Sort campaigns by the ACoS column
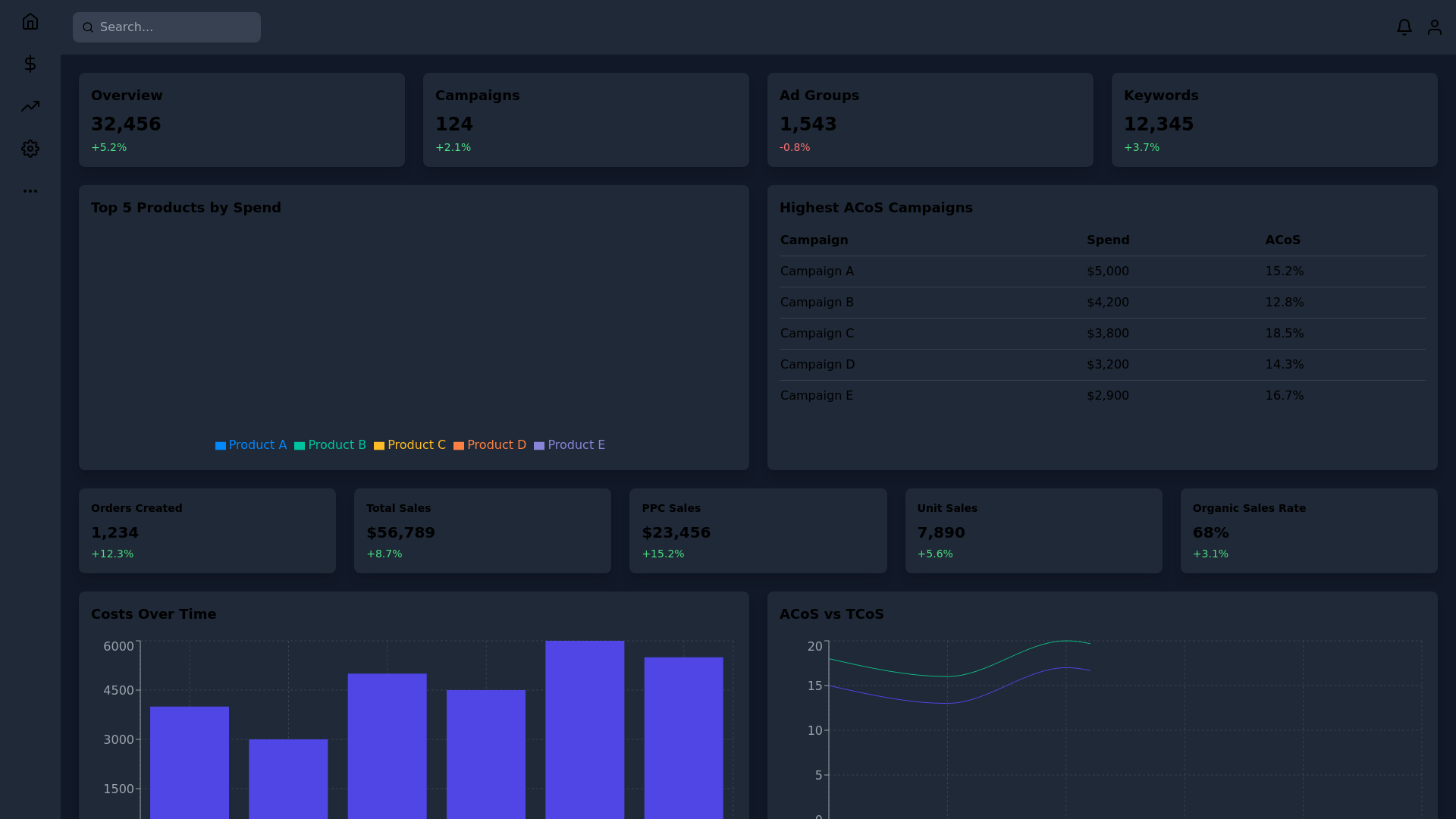 1282,240
